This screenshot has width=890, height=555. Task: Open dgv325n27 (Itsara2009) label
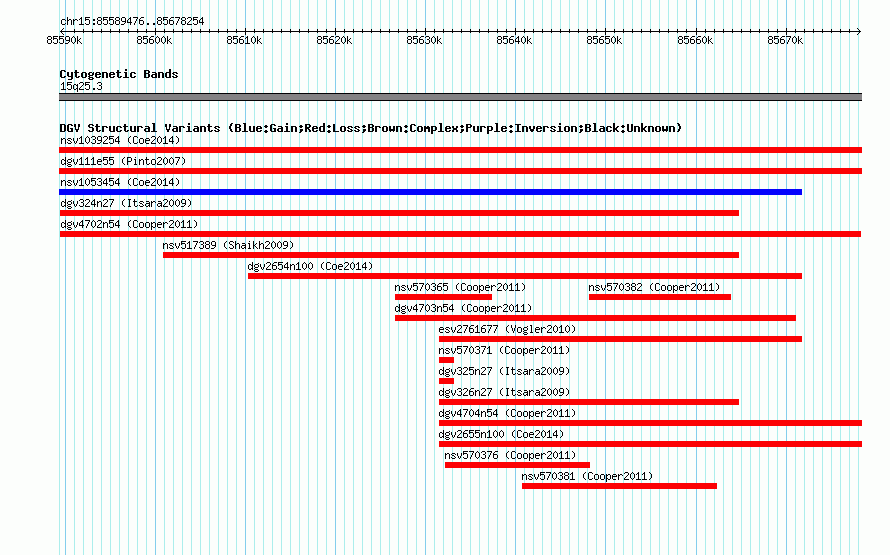click(x=504, y=371)
